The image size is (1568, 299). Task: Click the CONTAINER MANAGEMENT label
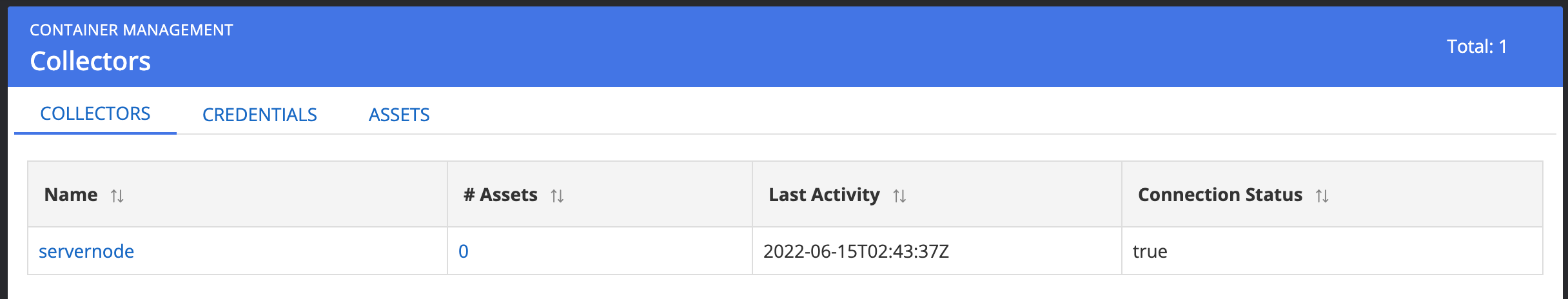pos(132,30)
